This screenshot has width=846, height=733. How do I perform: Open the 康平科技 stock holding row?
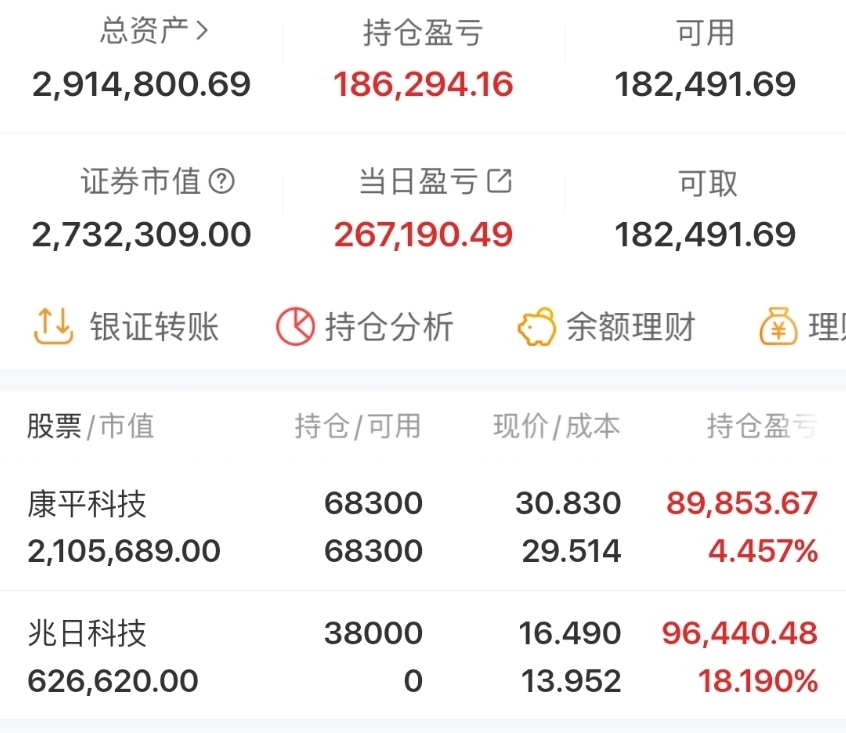[x=423, y=526]
